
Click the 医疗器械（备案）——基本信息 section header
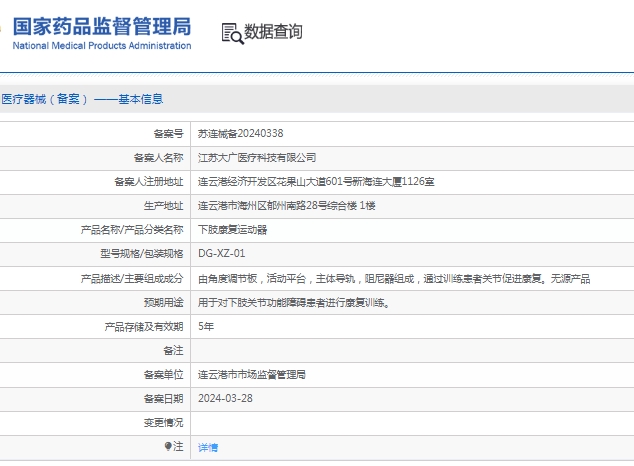click(x=82, y=99)
